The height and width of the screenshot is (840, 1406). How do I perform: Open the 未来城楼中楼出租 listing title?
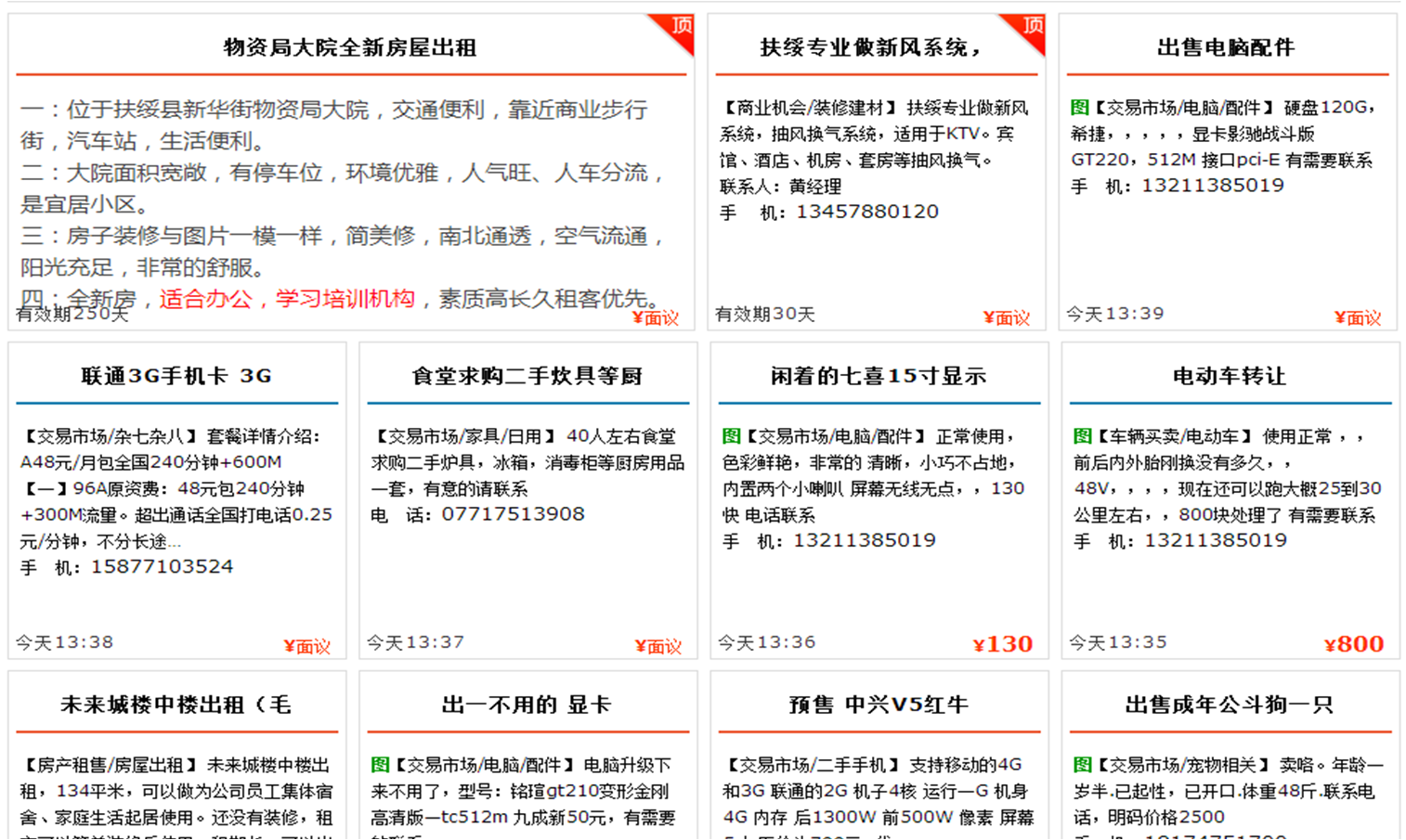[176, 704]
